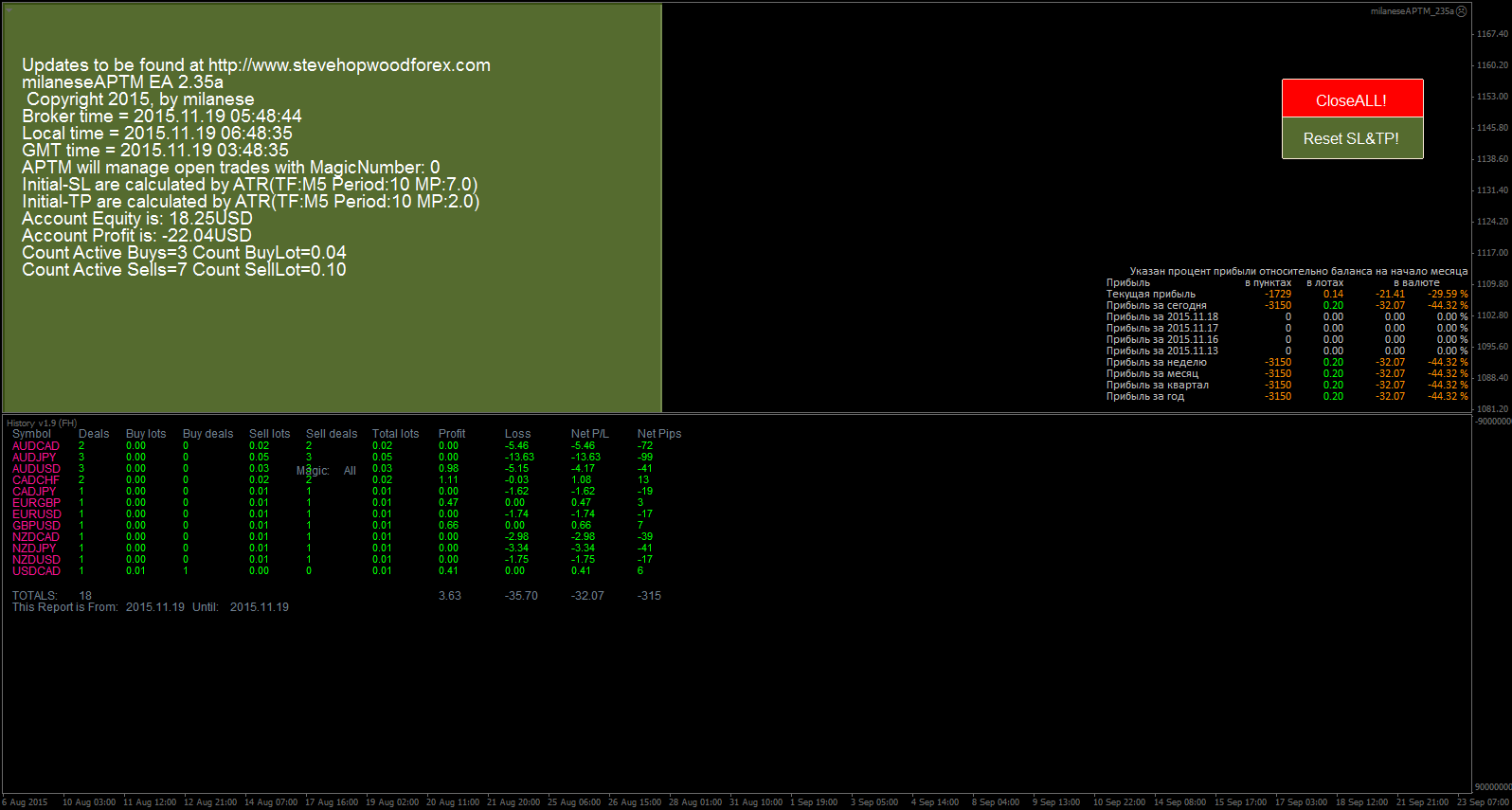Click the Total lots column header

pyautogui.click(x=395, y=434)
